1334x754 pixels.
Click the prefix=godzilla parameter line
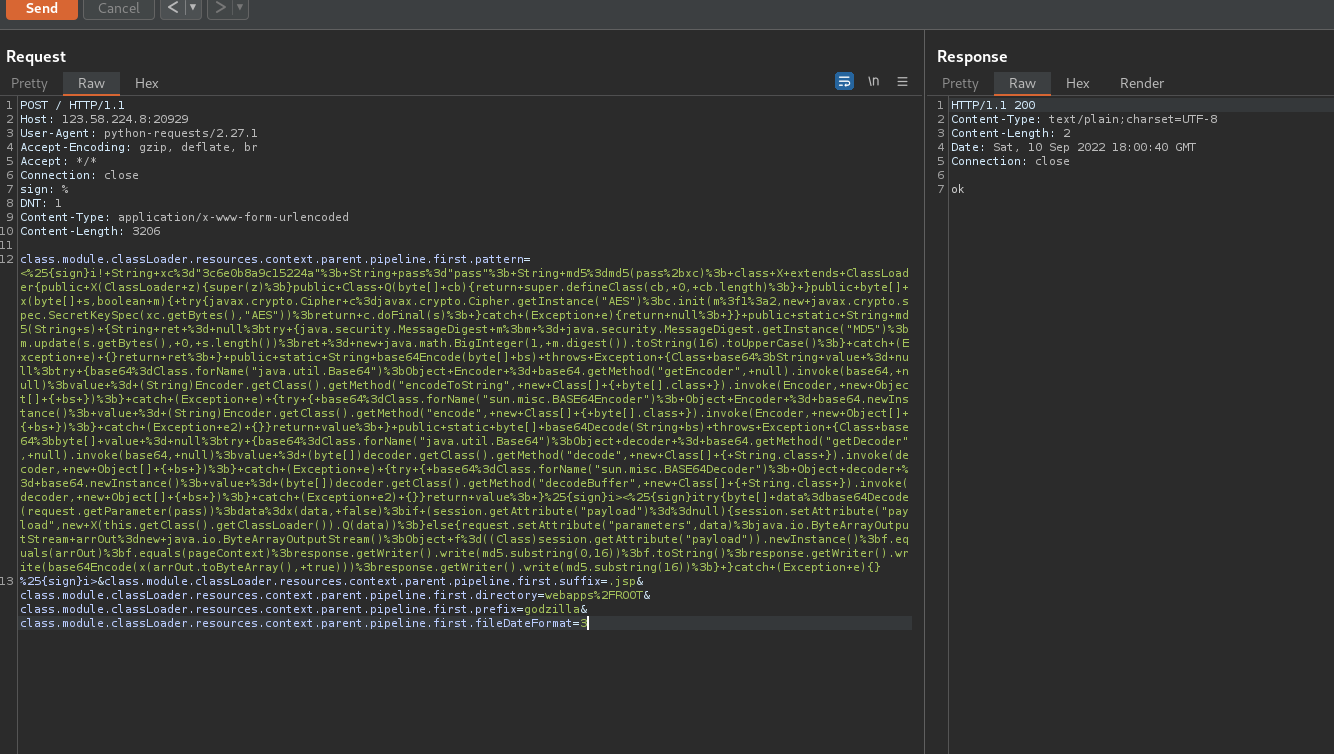coord(303,609)
